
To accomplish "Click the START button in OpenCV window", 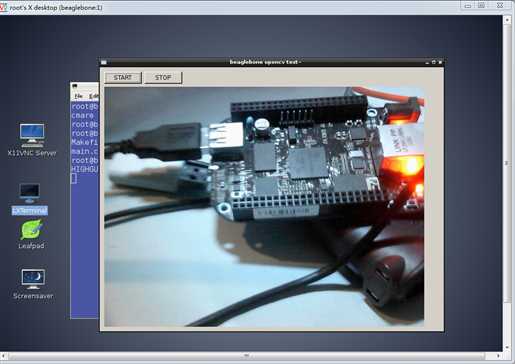I will click(123, 78).
